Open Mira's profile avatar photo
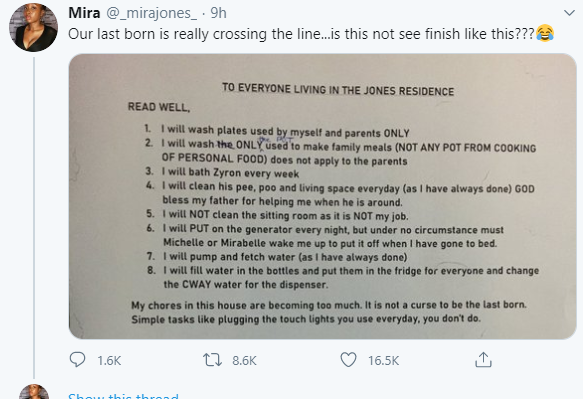This screenshot has height=399, width=583. pos(33,27)
